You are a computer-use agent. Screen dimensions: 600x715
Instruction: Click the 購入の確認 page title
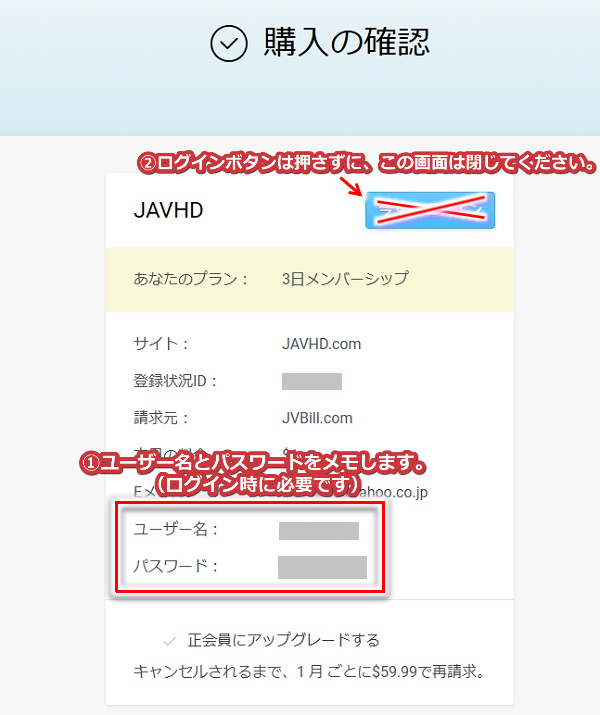pyautogui.click(x=347, y=42)
